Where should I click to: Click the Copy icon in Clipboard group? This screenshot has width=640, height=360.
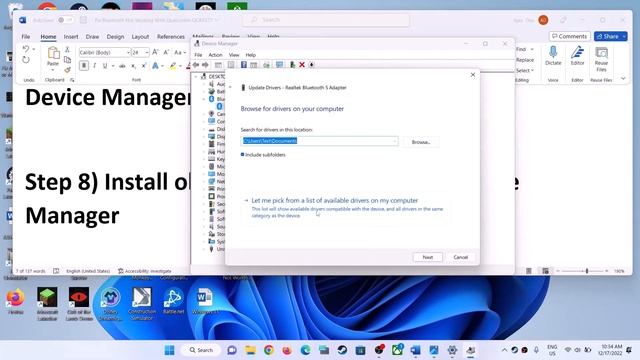67,60
